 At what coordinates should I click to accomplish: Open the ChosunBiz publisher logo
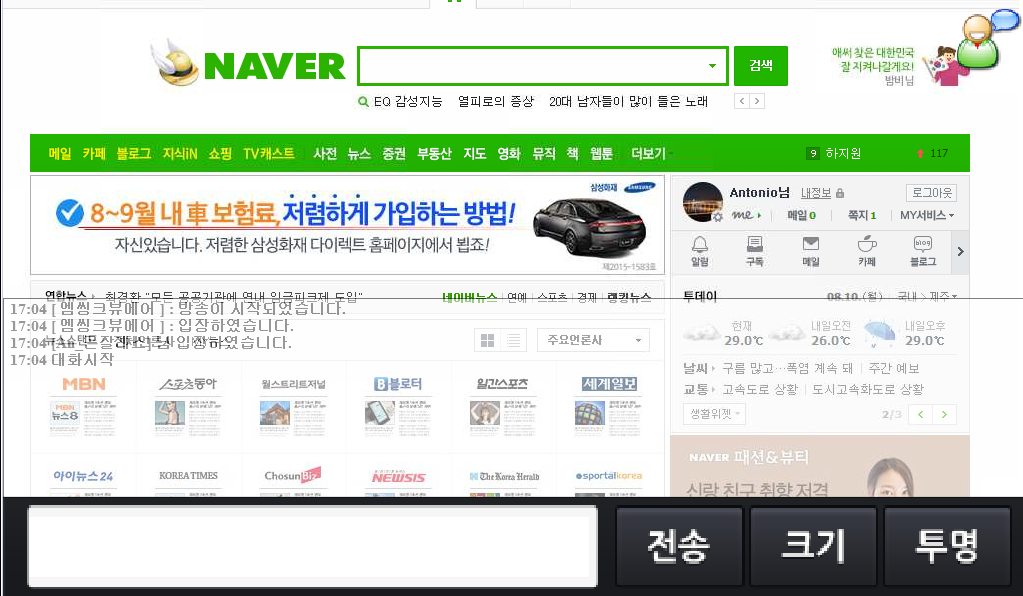pyautogui.click(x=293, y=475)
